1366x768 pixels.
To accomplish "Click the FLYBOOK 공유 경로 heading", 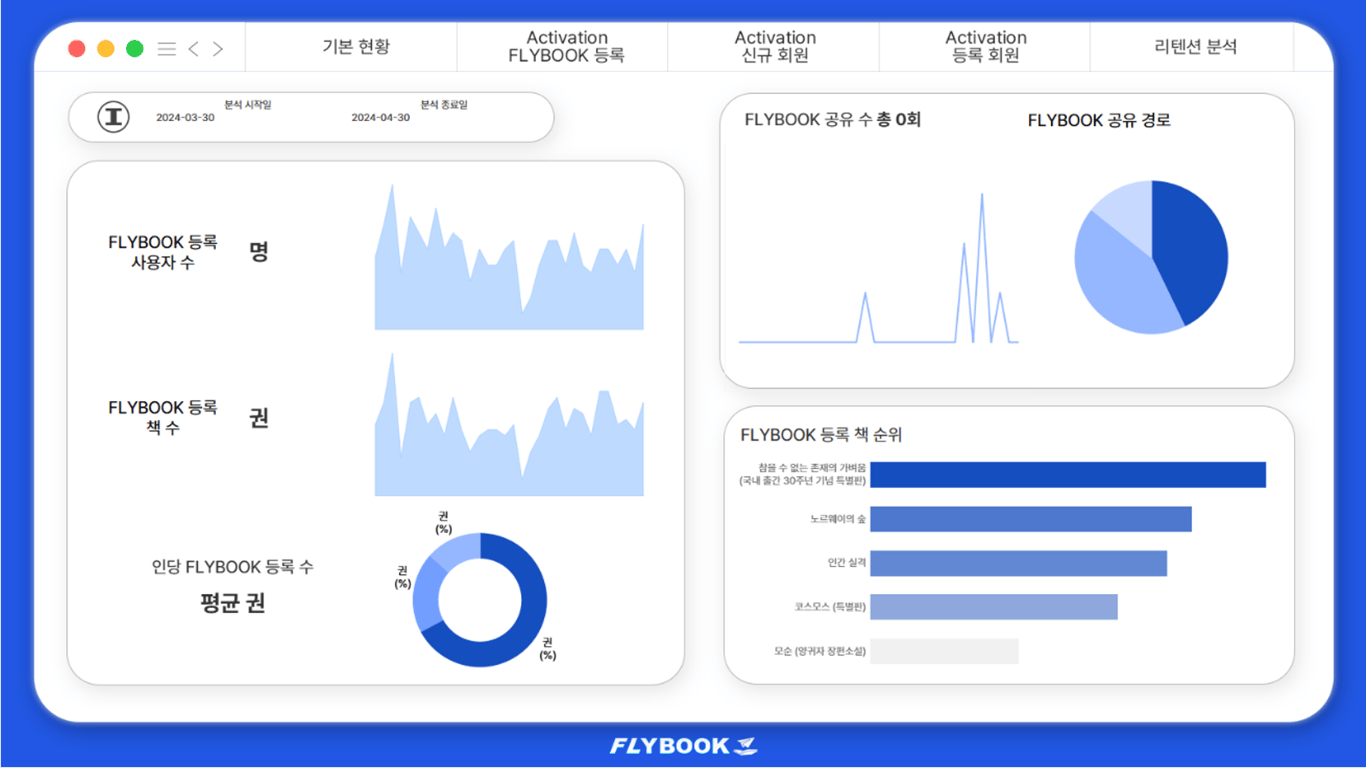I will 1099,120.
